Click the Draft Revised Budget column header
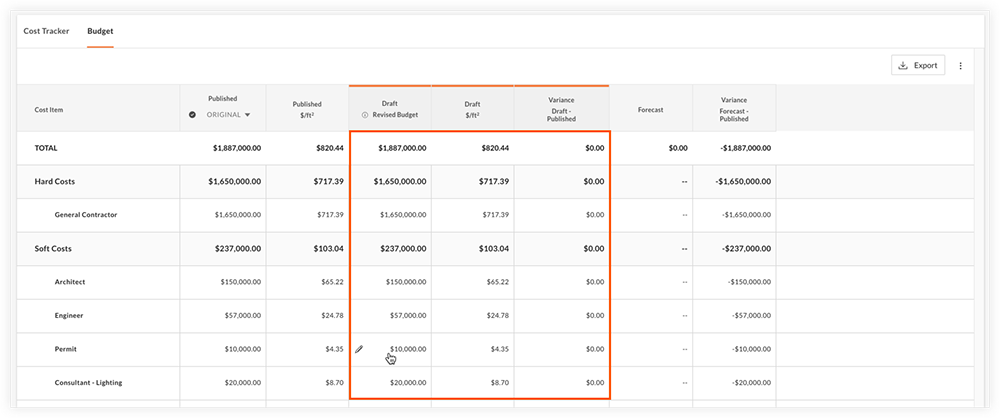Screen dimensions: 1000x418 [390, 109]
